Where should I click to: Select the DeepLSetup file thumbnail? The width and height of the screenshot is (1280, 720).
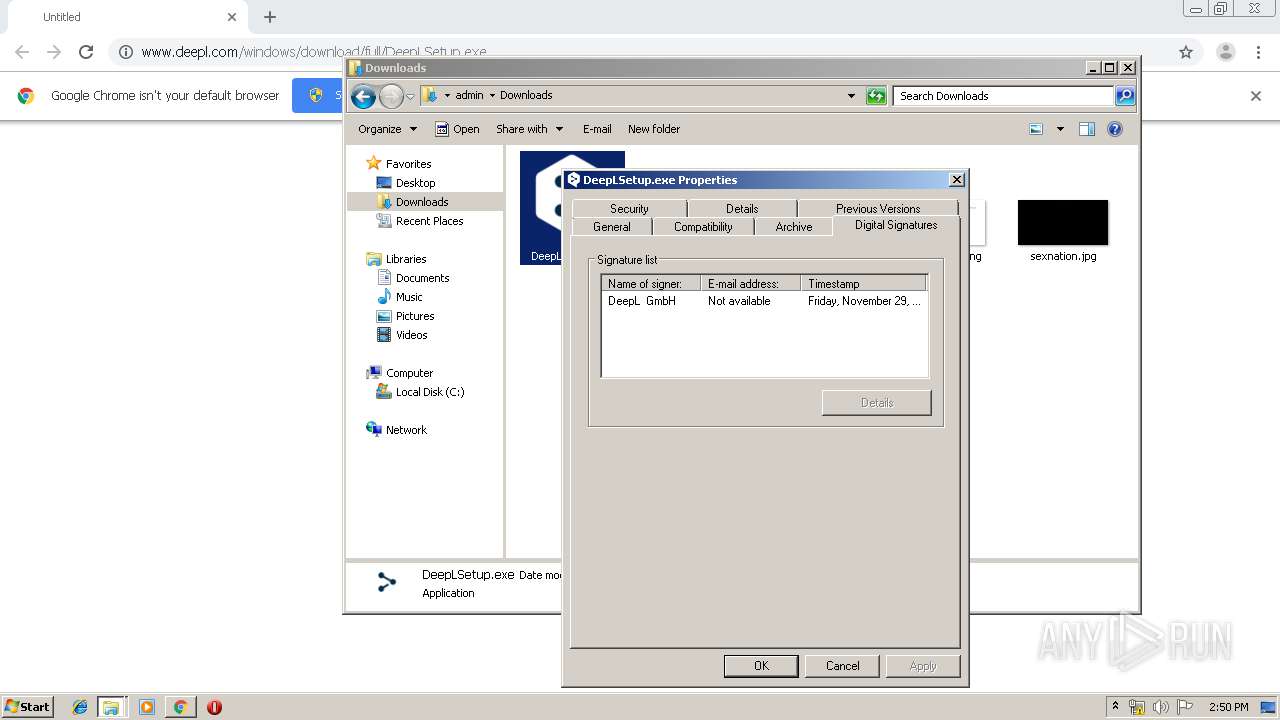[541, 208]
